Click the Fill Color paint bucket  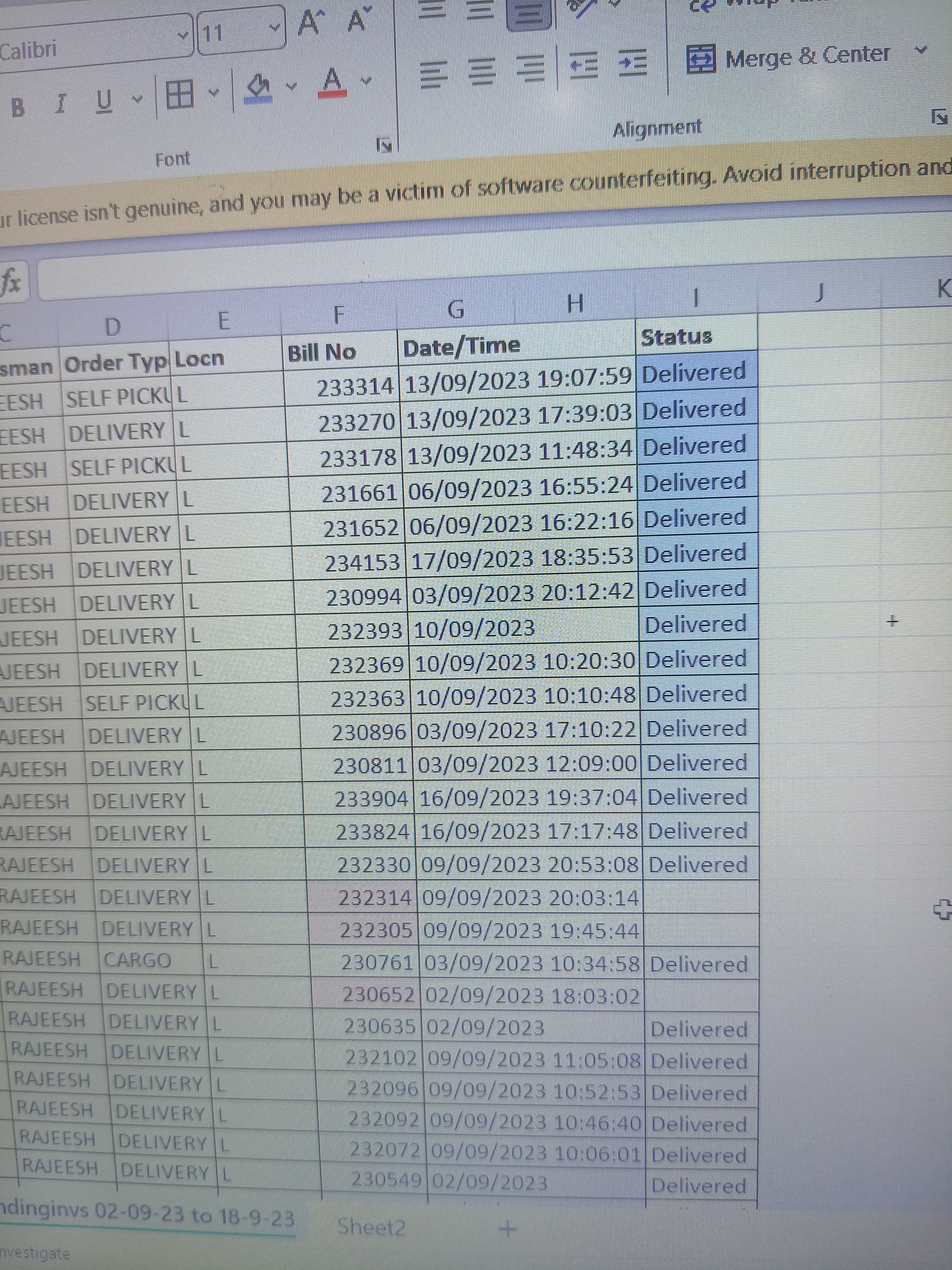click(258, 88)
